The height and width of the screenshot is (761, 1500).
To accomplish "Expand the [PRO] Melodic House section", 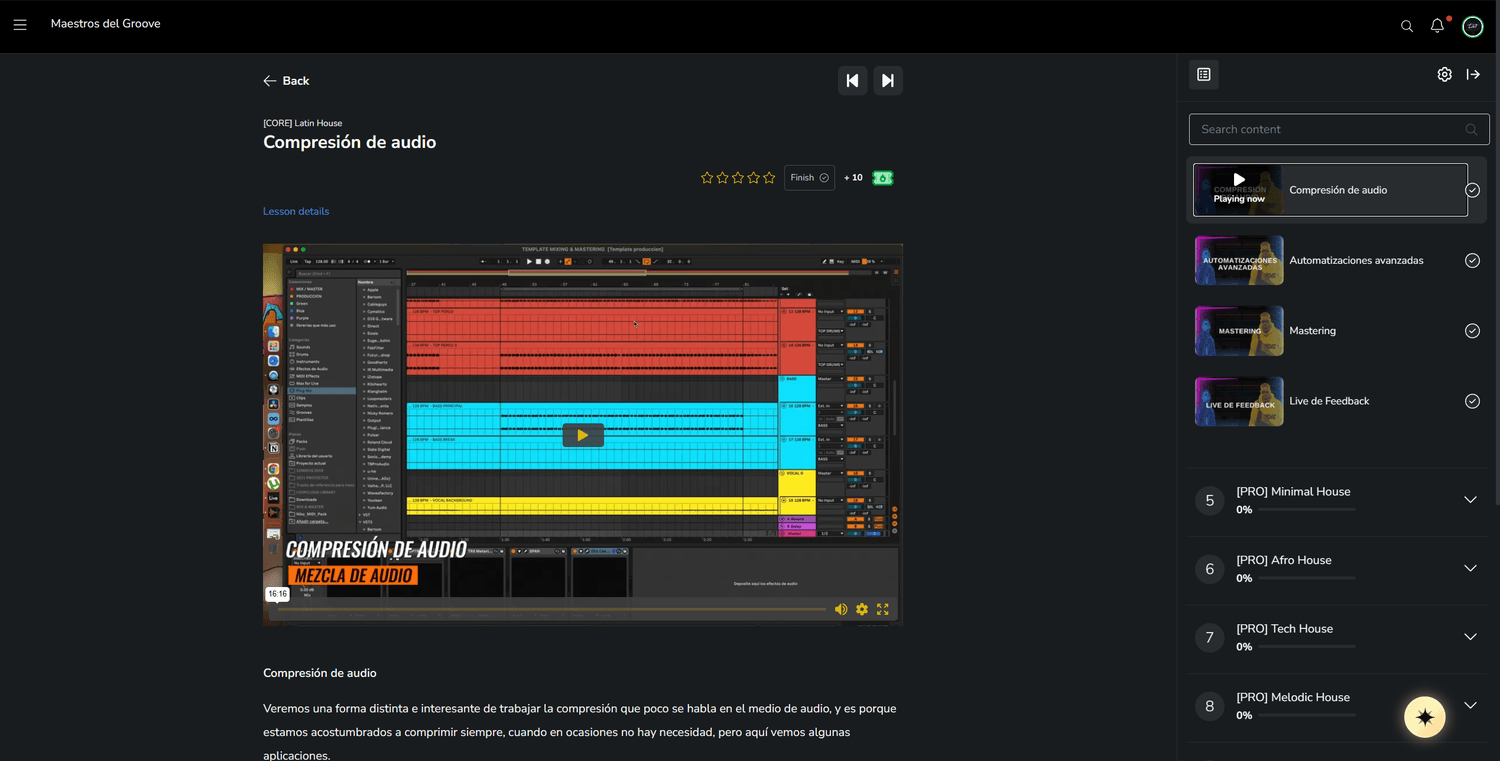I will coord(1470,705).
